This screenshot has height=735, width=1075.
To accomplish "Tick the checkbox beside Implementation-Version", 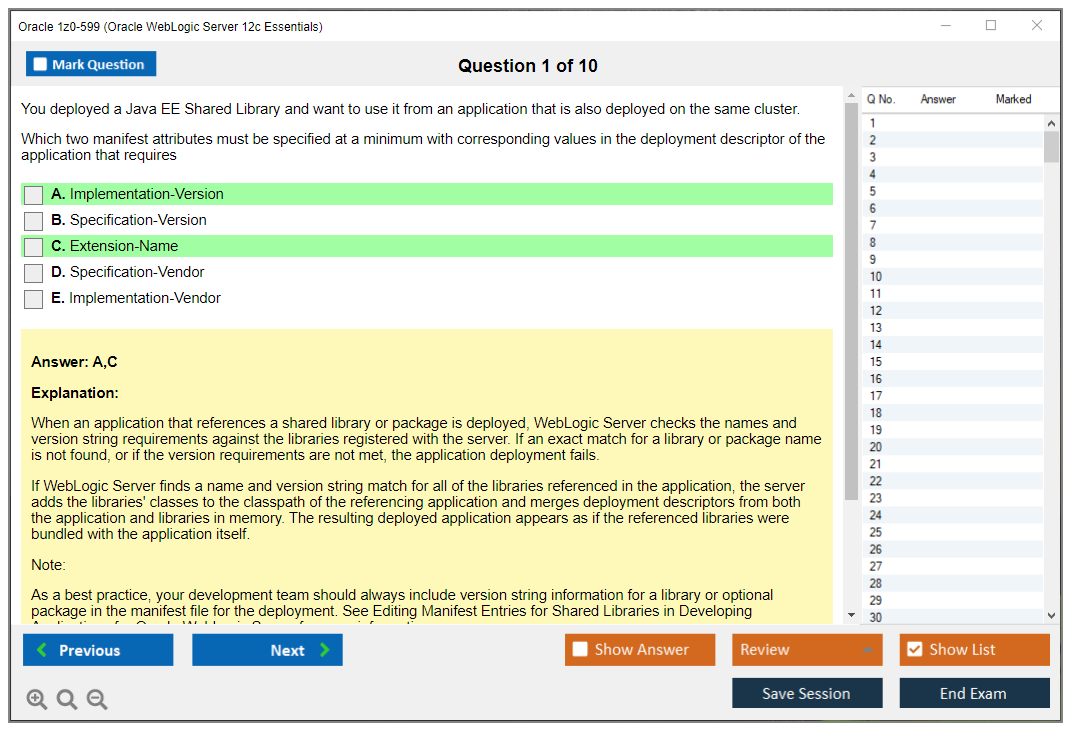I will pyautogui.click(x=33, y=194).
